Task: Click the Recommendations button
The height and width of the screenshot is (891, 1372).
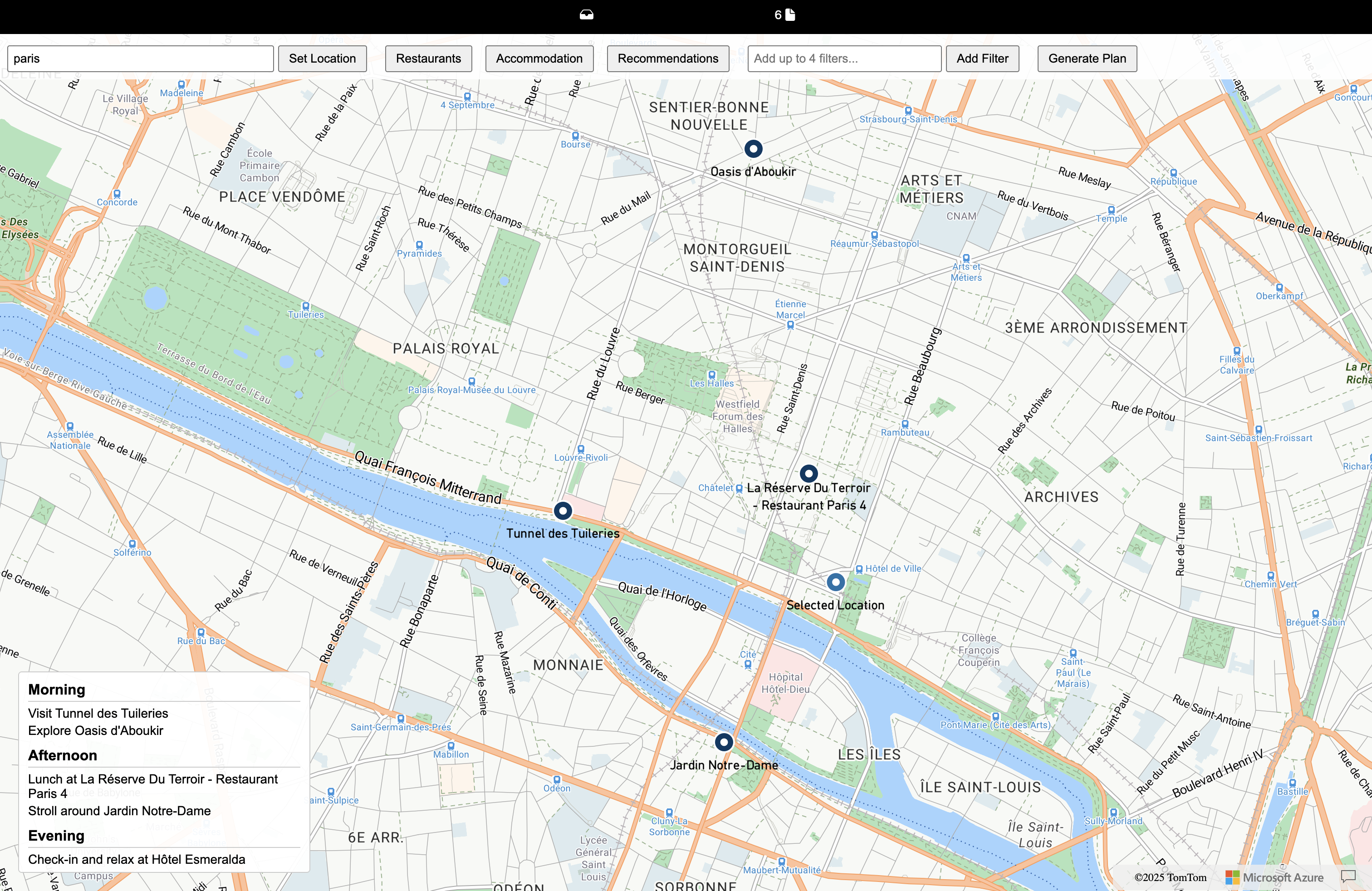Action: (x=667, y=59)
